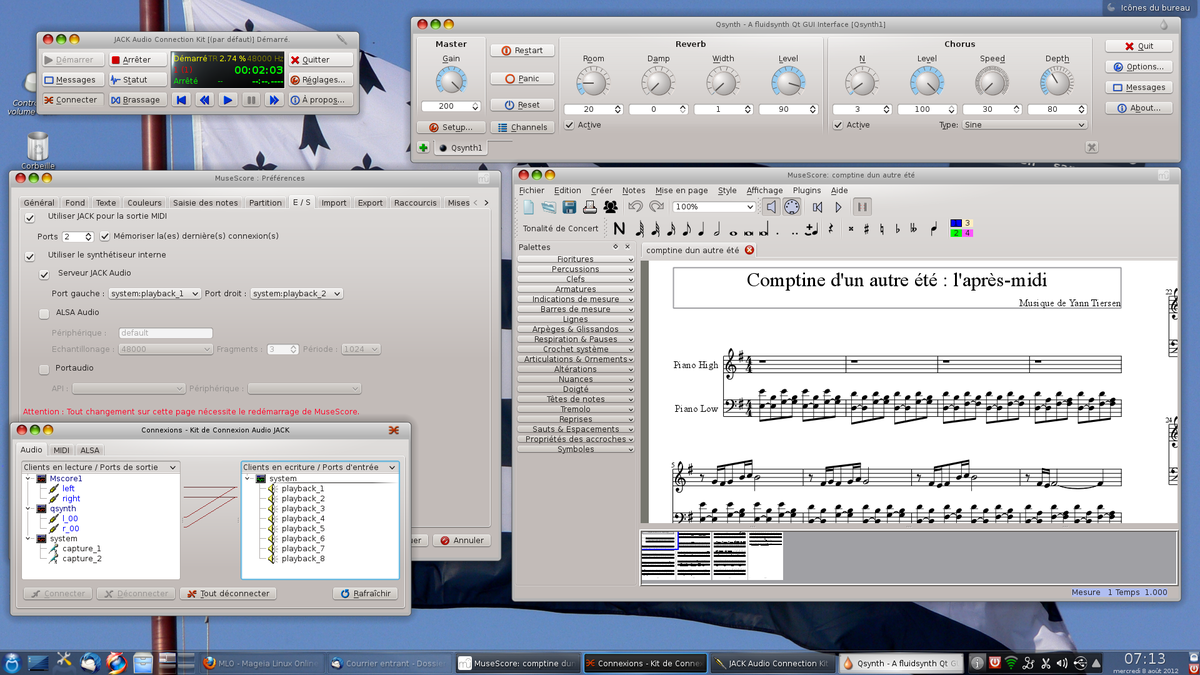Click the JACK transport play button
This screenshot has width=1200, height=675.
(x=227, y=100)
